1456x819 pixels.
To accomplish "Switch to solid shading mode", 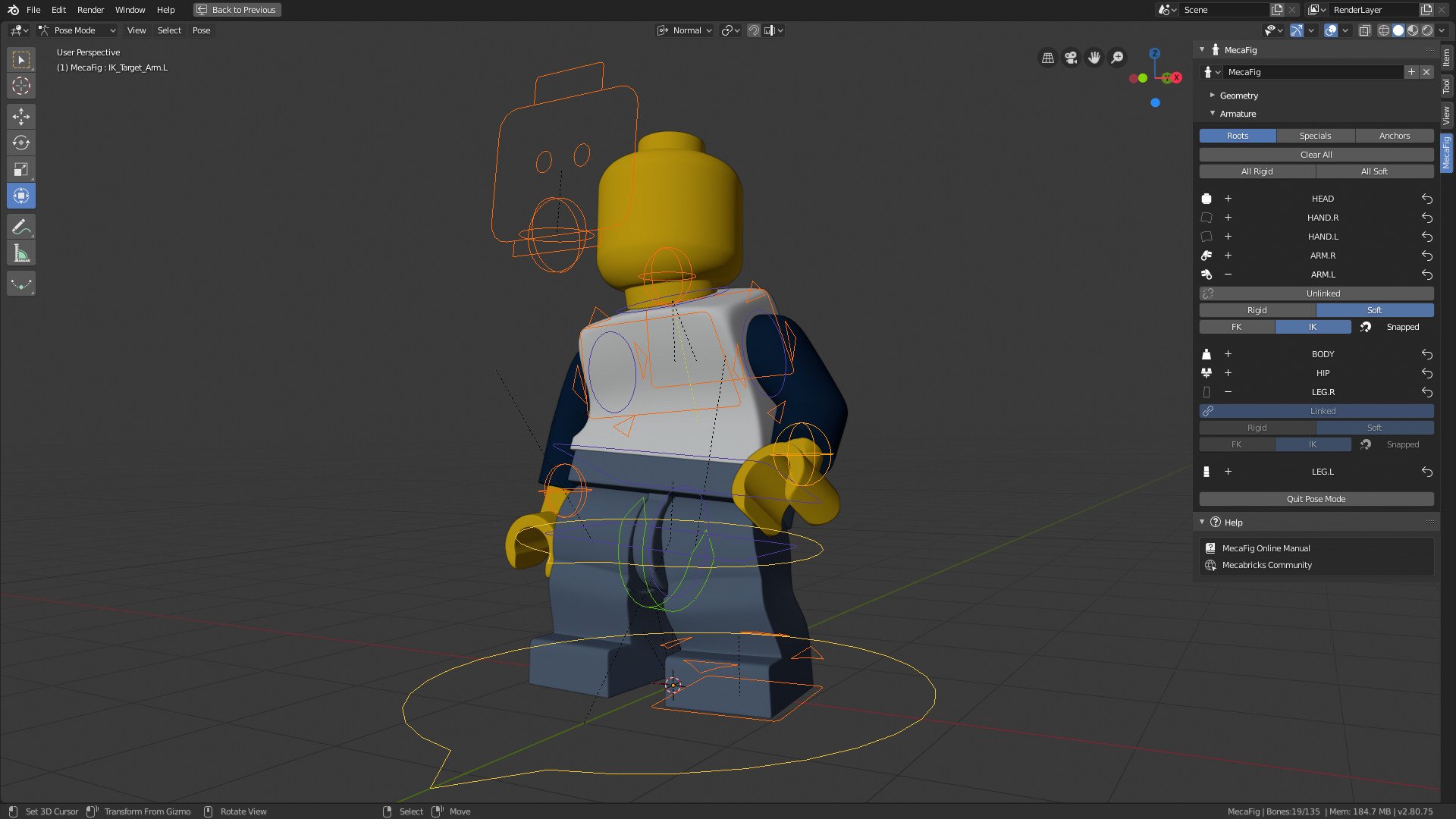I will pos(1398,30).
